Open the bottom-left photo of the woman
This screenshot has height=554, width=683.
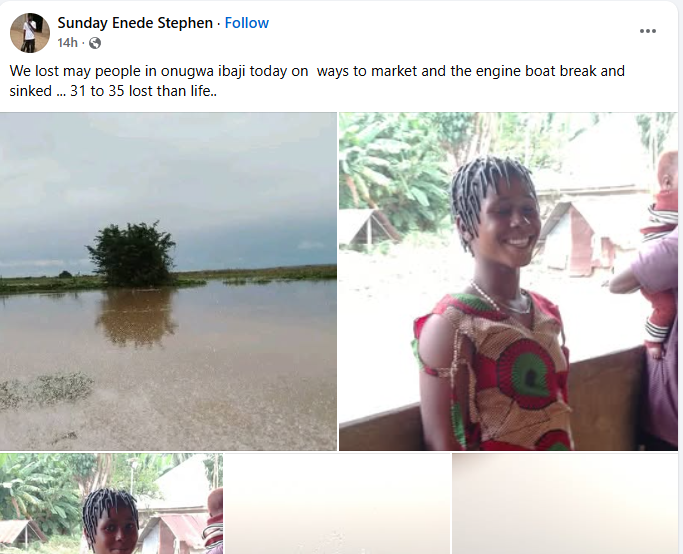click(x=111, y=504)
